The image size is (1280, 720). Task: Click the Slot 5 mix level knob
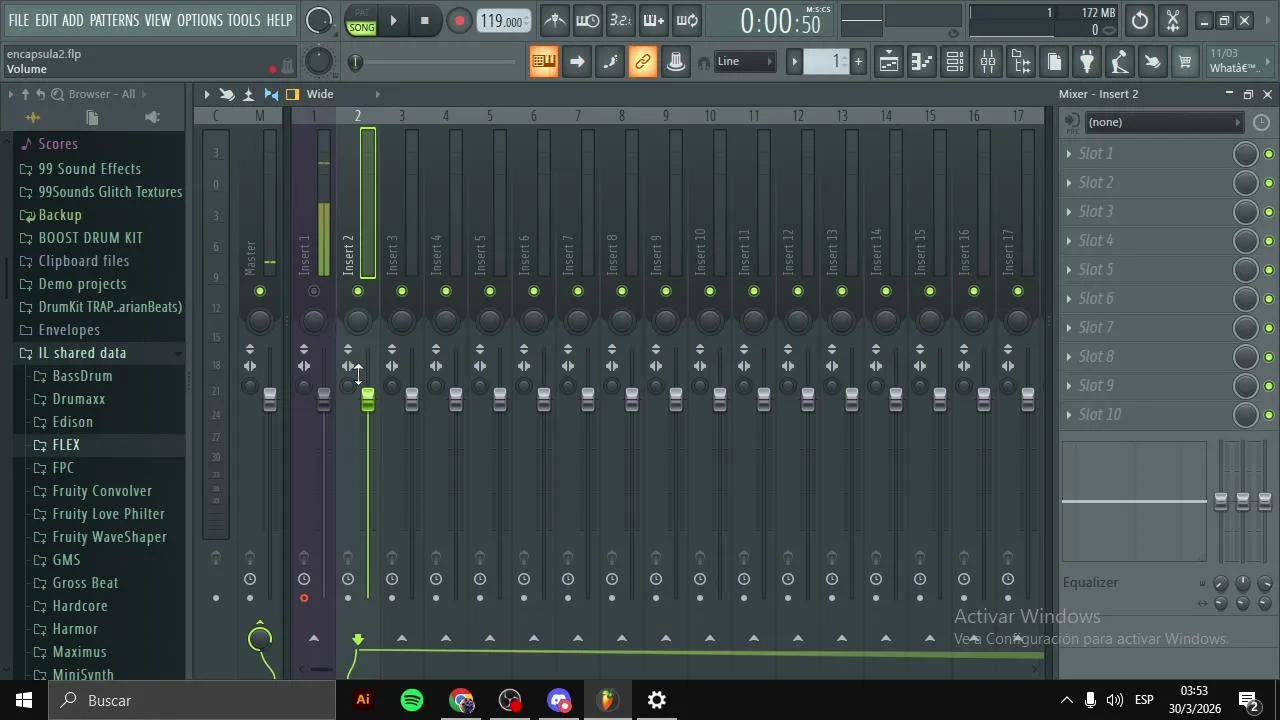coord(1246,270)
